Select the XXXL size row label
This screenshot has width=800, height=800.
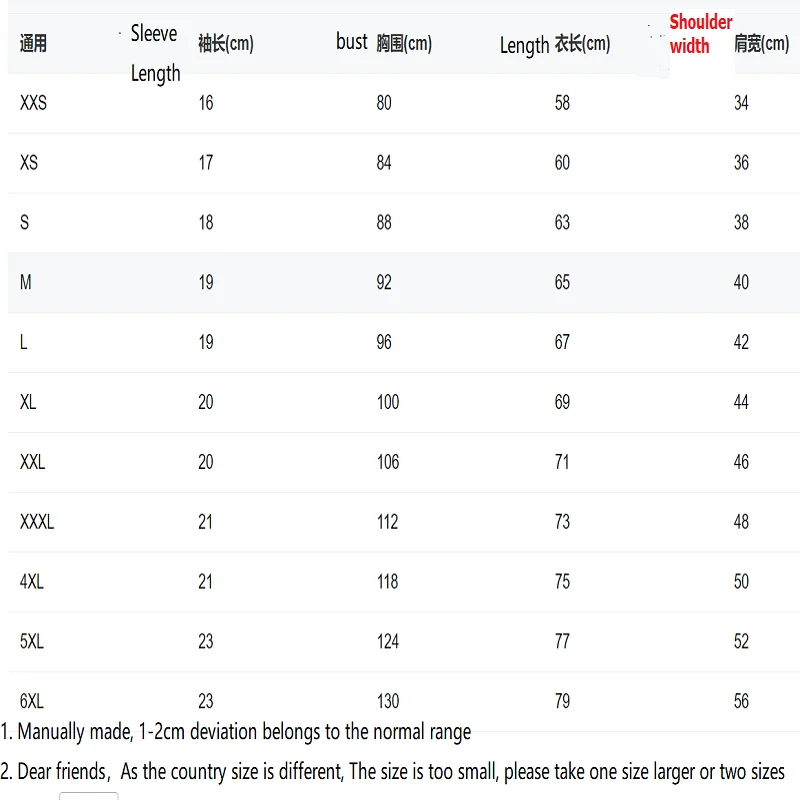pyautogui.click(x=37, y=522)
